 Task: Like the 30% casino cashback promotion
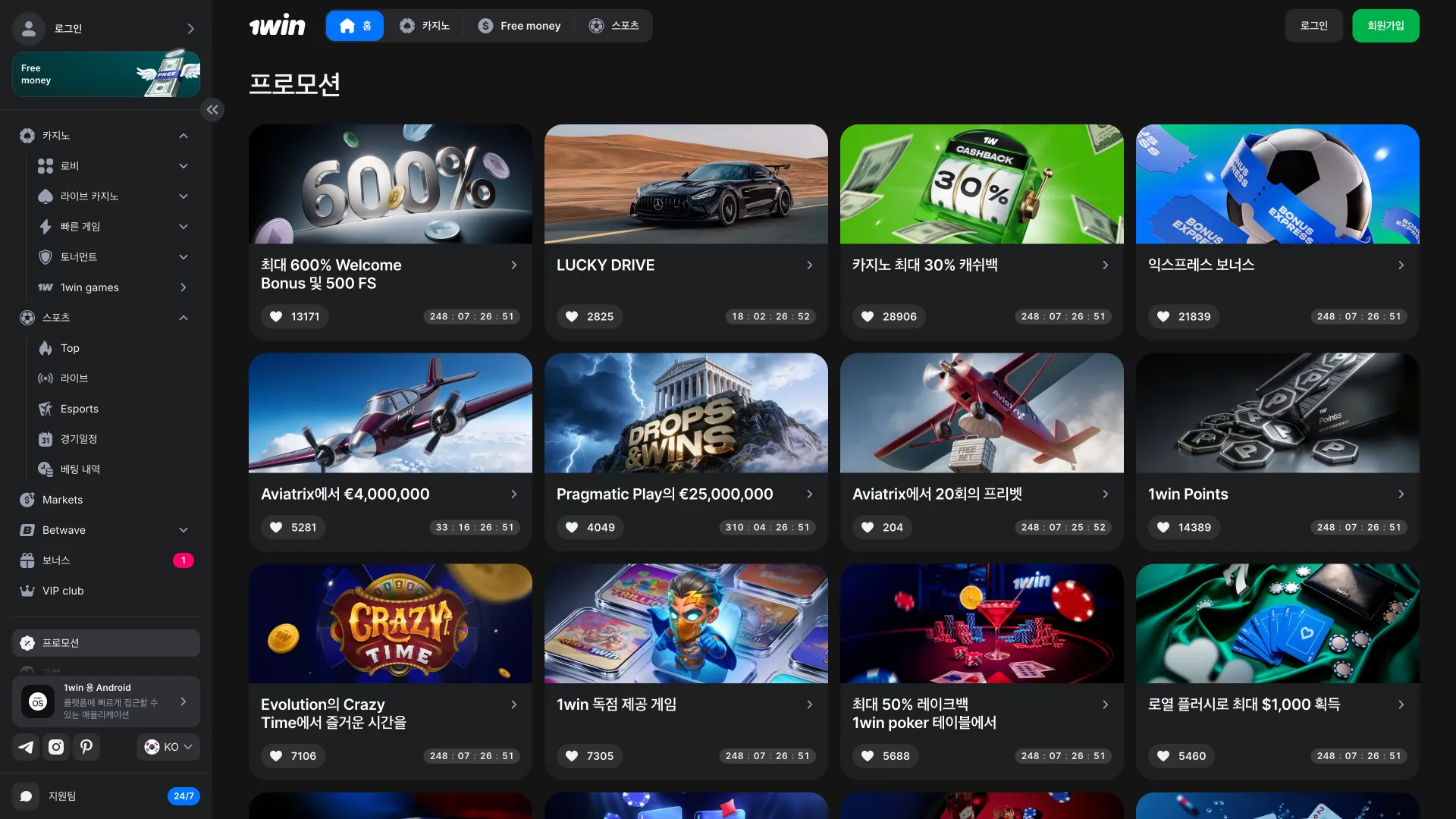[x=889, y=316]
